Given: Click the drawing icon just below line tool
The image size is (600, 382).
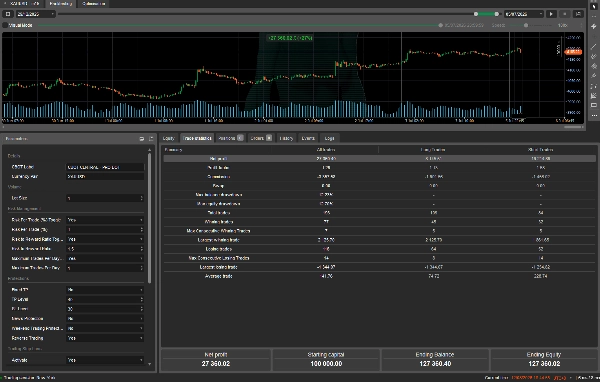Looking at the screenshot, I should point(594,56).
